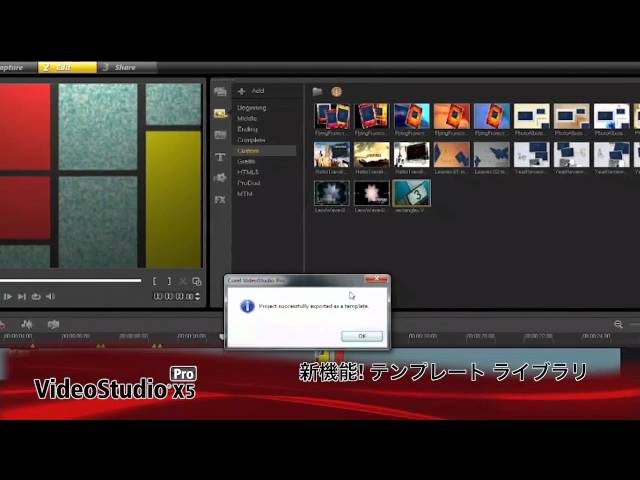Screen dimensions: 640x480
Task: Select the Complete template category
Action: point(251,140)
